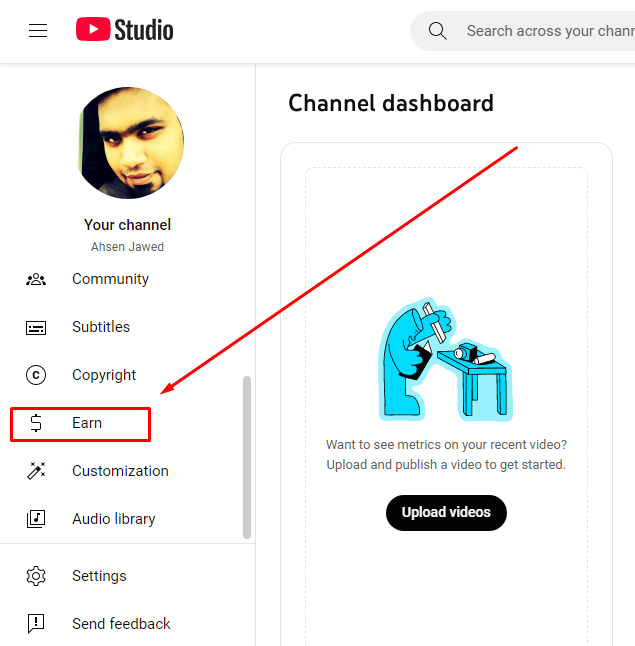
Task: Click the 'Your channel' label
Action: coord(127,225)
